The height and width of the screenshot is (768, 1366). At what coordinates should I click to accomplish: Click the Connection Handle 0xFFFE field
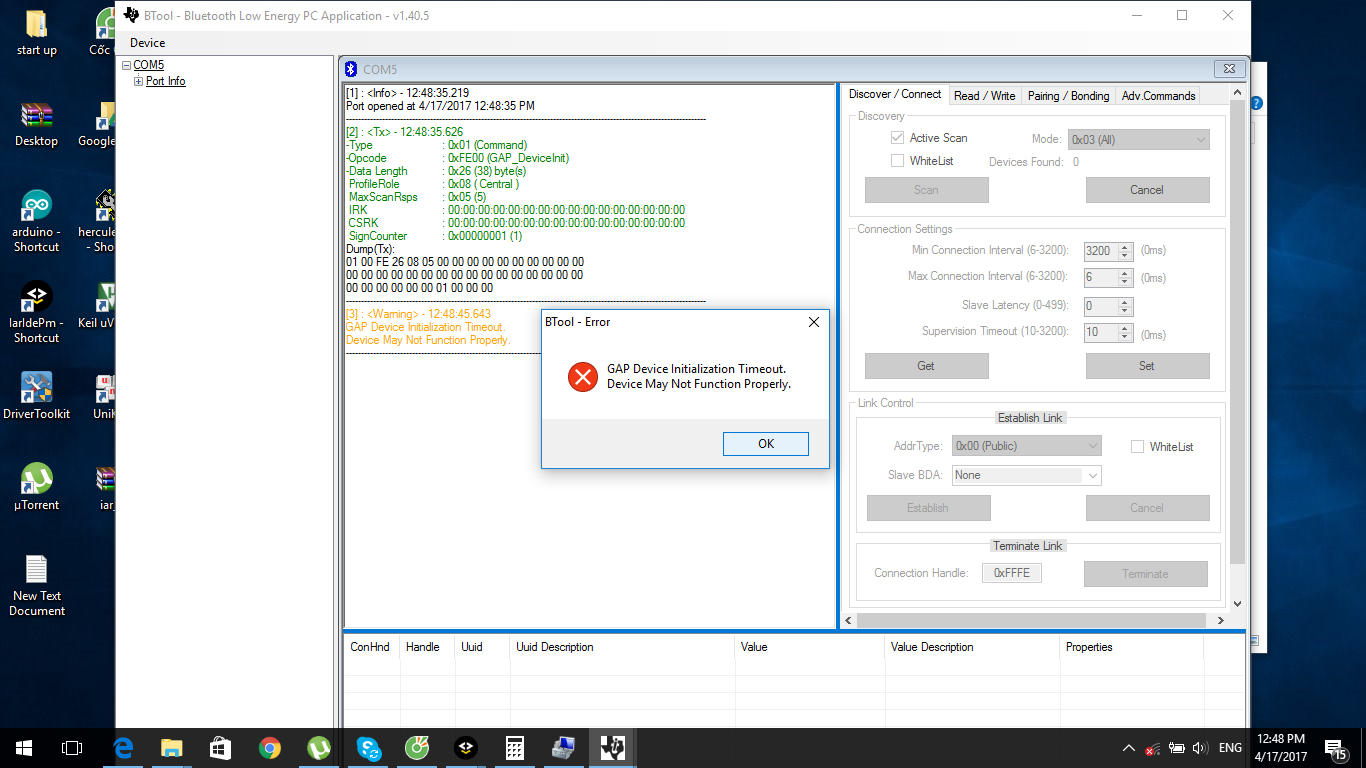click(x=1012, y=573)
